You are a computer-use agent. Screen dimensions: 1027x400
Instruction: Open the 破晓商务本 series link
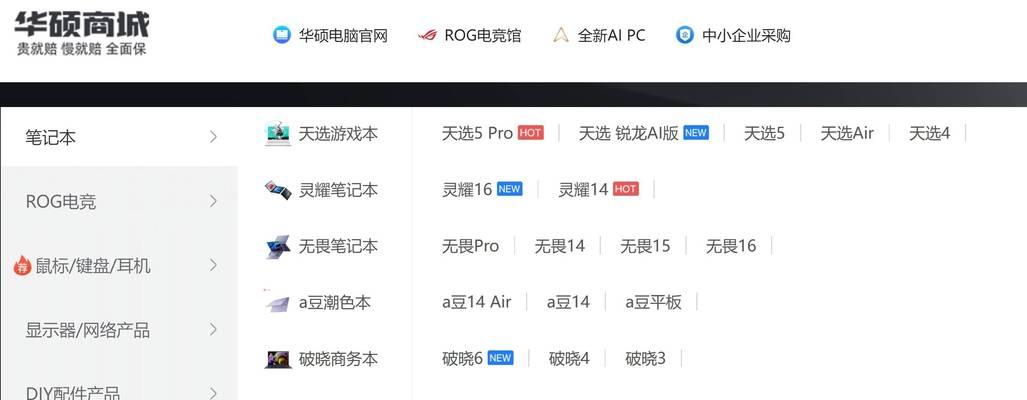coord(338,359)
